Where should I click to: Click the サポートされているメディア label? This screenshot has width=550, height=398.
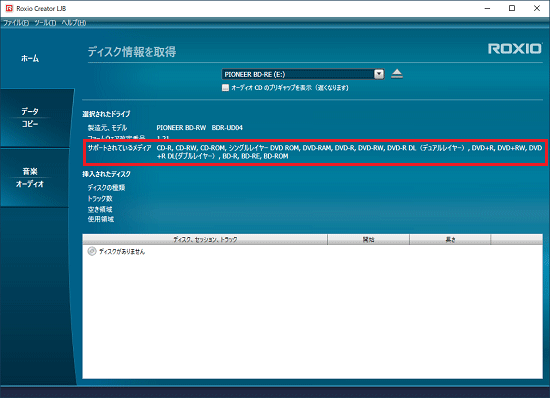pyautogui.click(x=120, y=148)
